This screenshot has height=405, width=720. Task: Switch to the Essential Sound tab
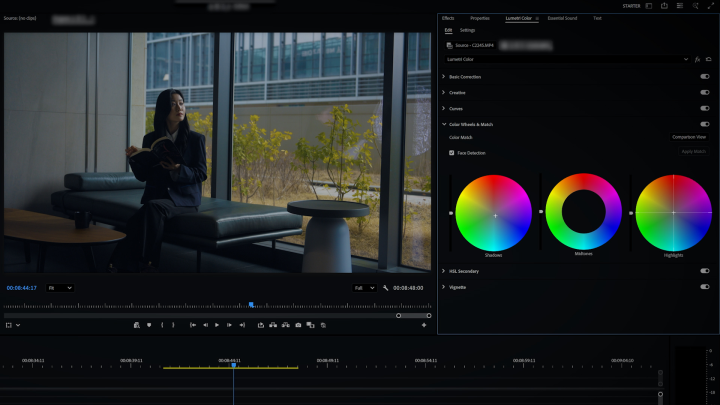pos(562,18)
